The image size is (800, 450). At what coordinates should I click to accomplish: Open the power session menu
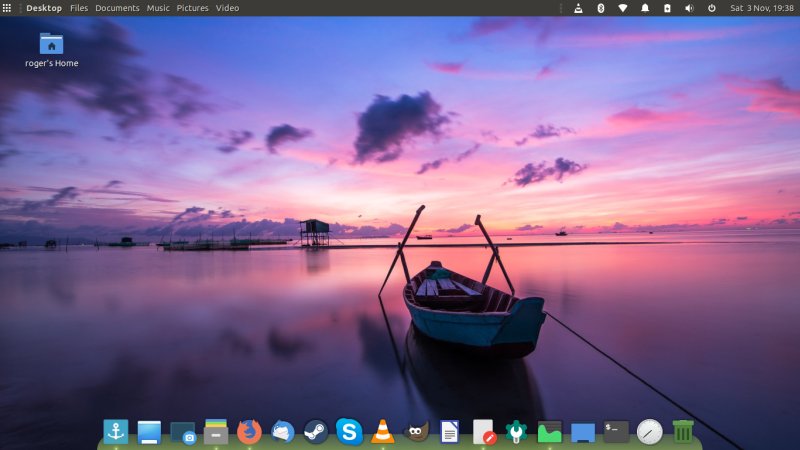coord(711,8)
